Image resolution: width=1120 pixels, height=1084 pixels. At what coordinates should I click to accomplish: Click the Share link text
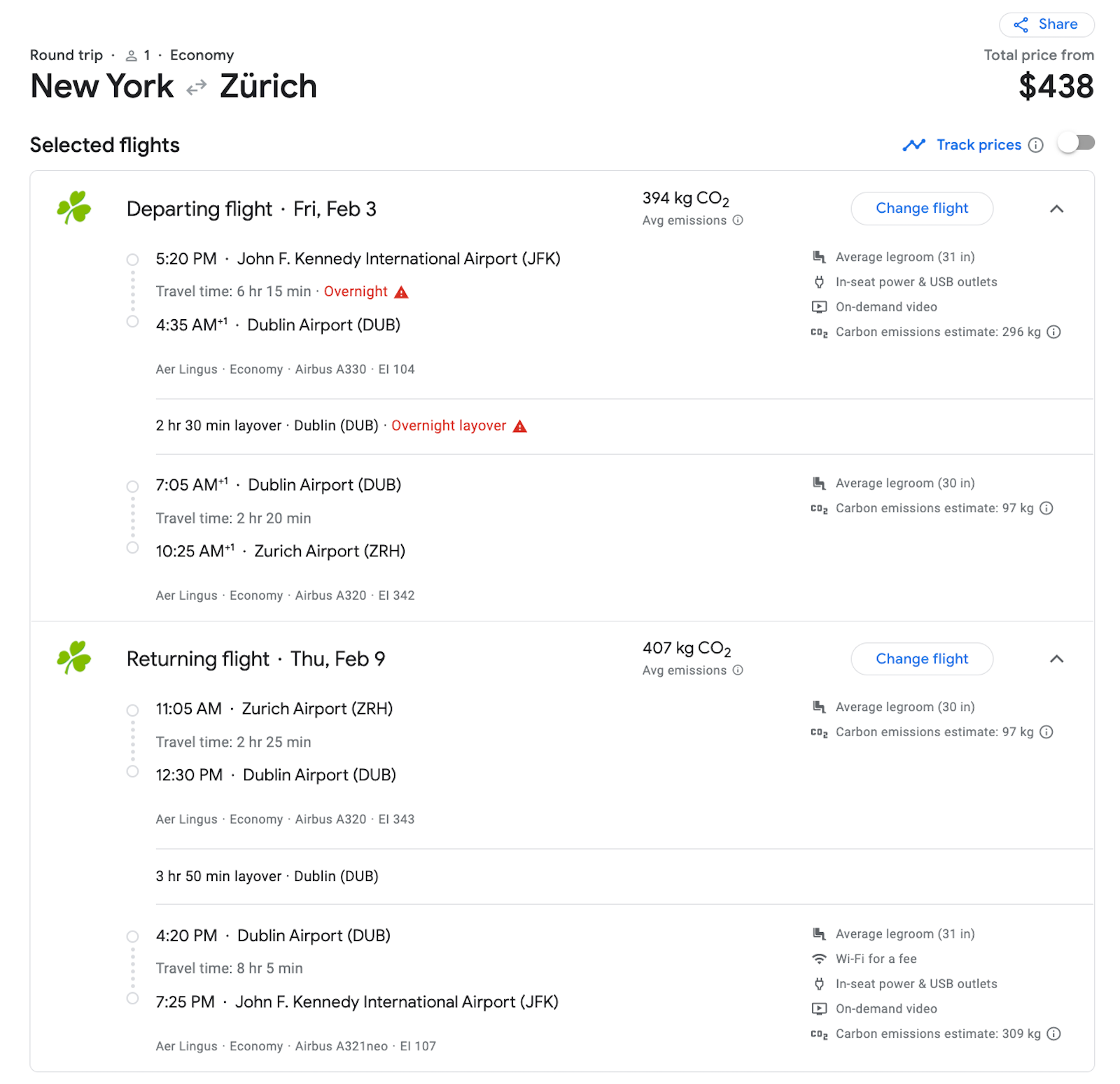click(1058, 24)
